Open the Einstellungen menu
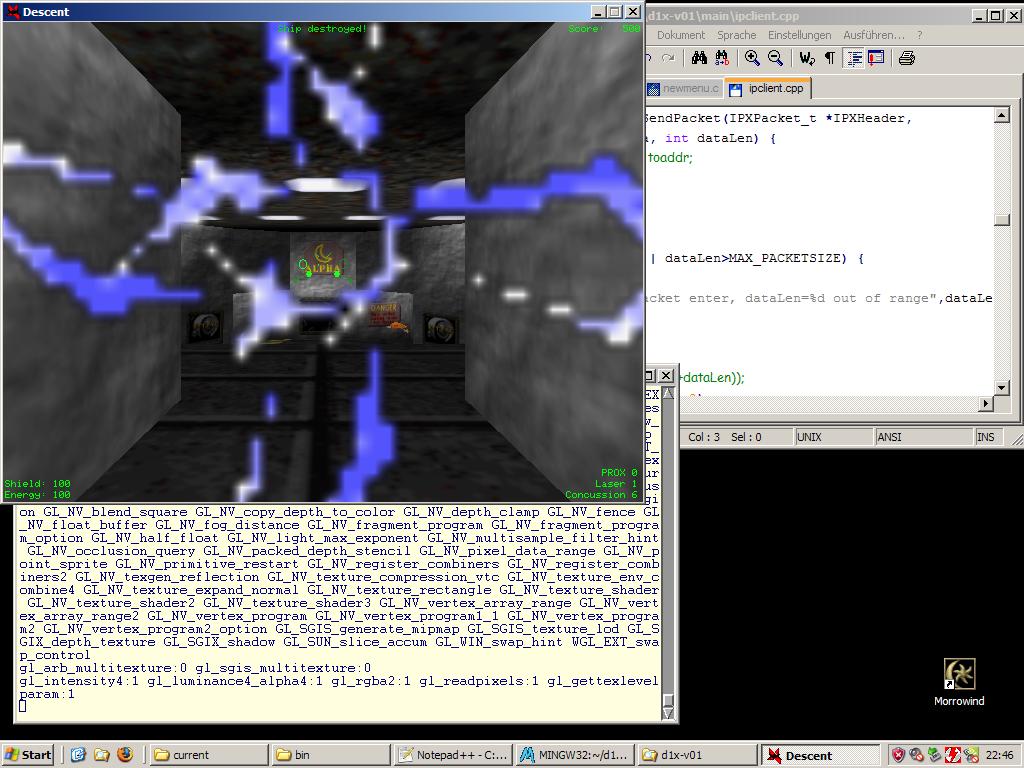Screen dimensions: 1024x768 tap(799, 35)
